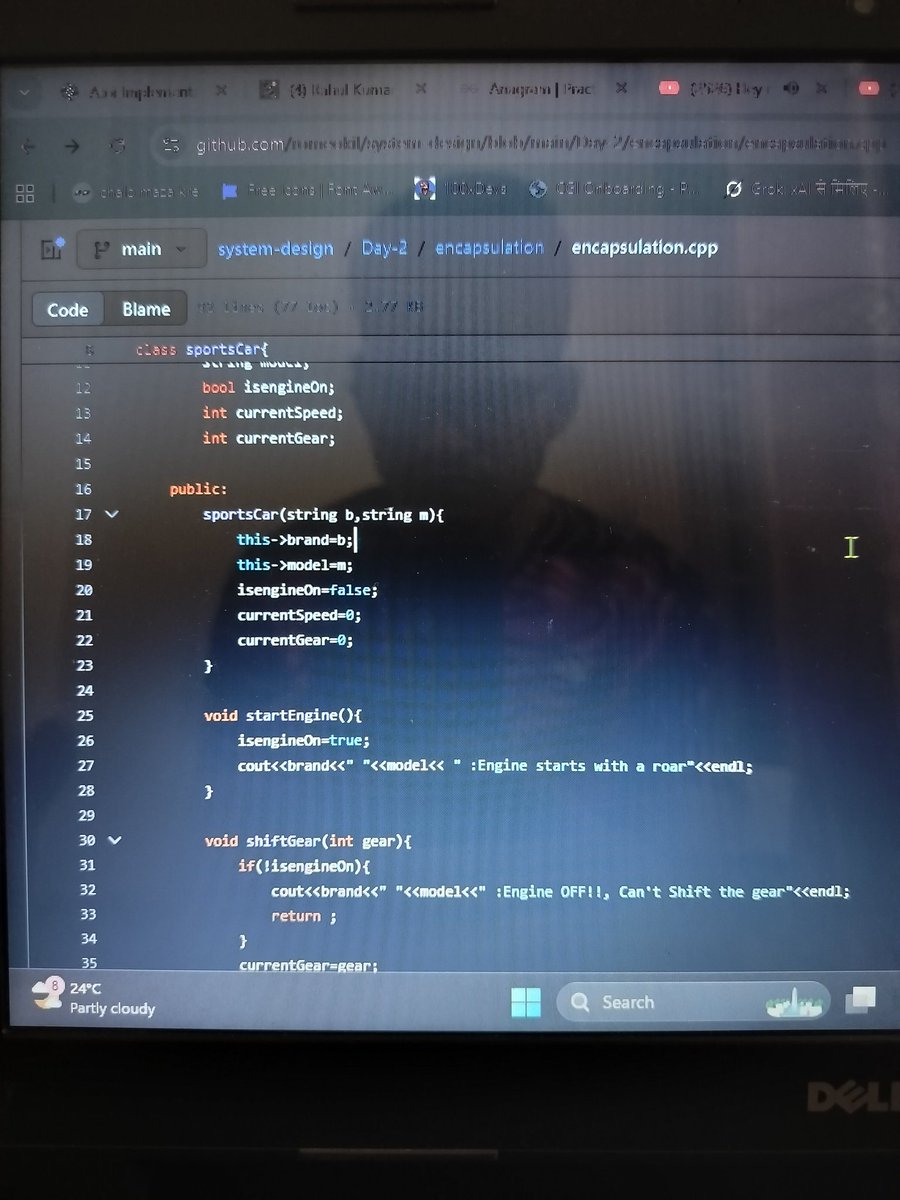Click 'int currentSpeed;' code line
Image resolution: width=900 pixels, height=1200 pixels.
pos(273,413)
